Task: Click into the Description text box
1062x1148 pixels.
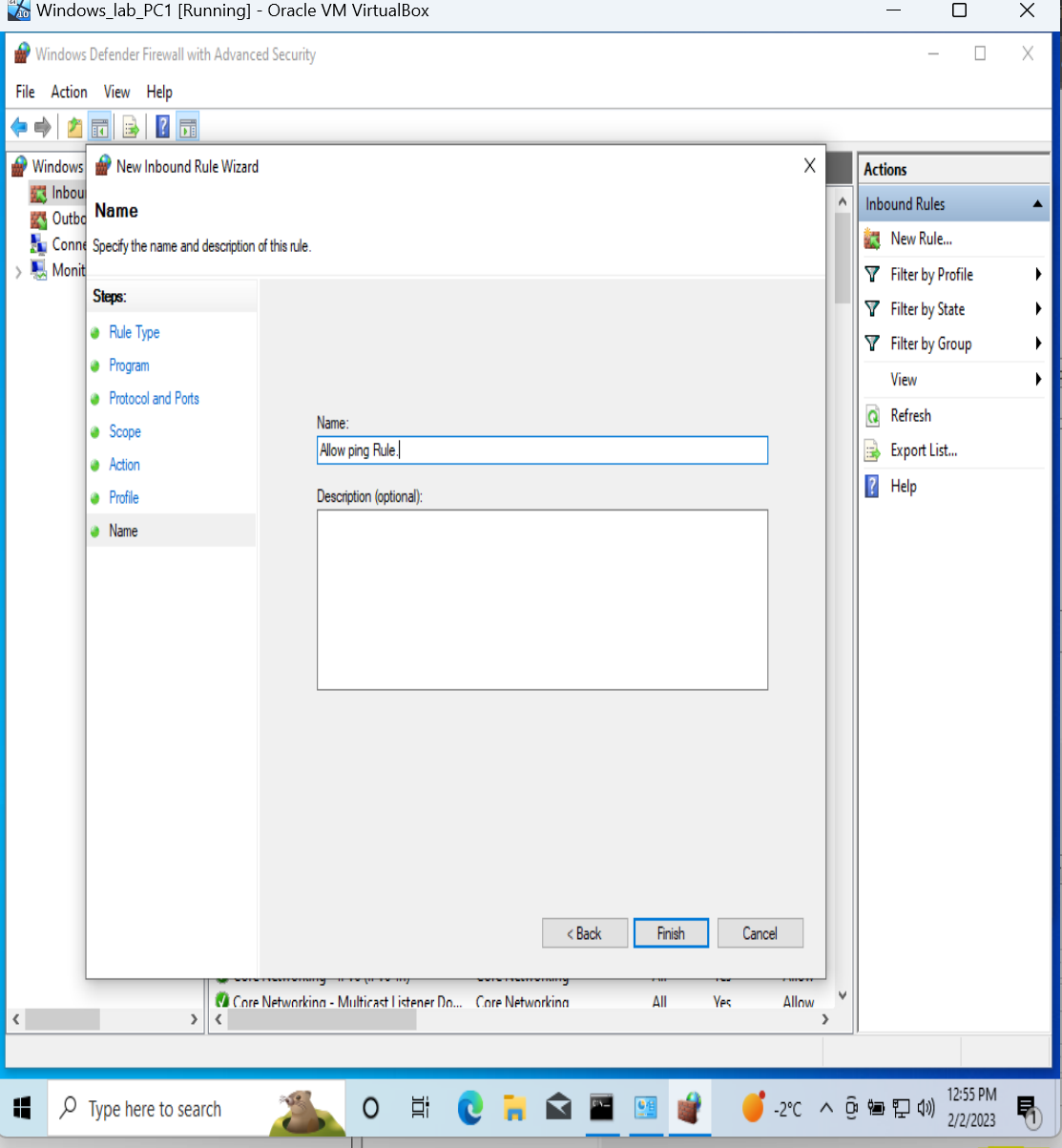Action: pyautogui.click(x=542, y=599)
